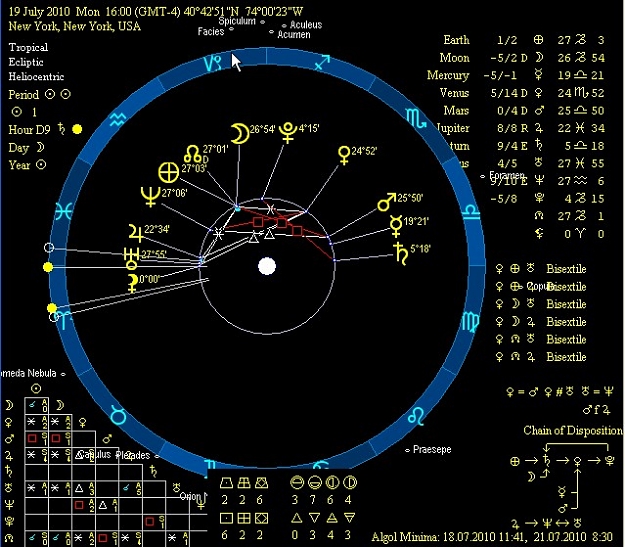Click the 'Earth' row in the positions table
Image resolution: width=625 pixels, height=547 pixels.
pos(524,40)
